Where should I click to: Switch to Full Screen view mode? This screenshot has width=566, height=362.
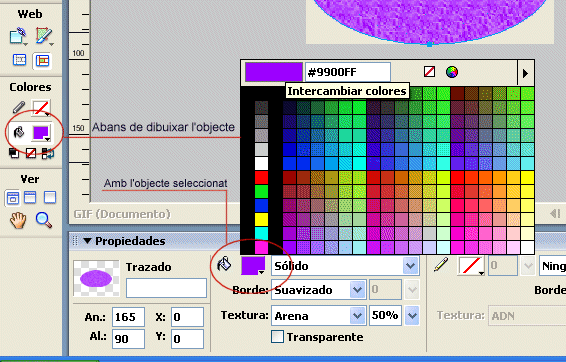50,197
